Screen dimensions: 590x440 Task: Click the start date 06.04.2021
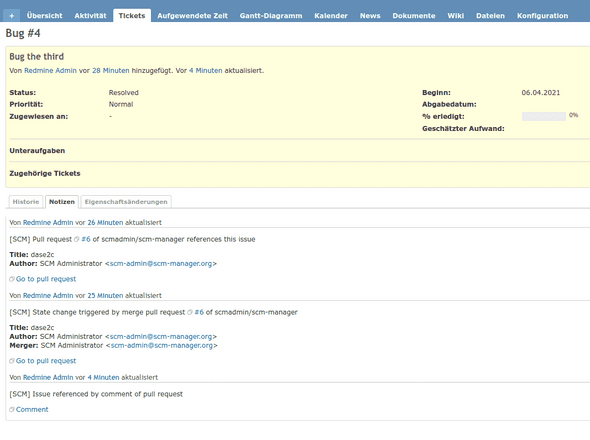click(x=541, y=93)
